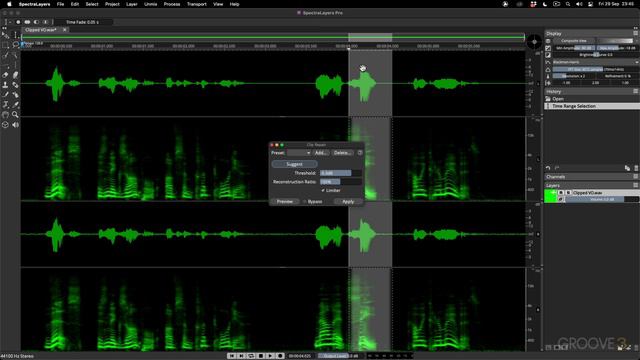Select the rectangular selection tool
The image size is (640, 360).
coord(5,45)
